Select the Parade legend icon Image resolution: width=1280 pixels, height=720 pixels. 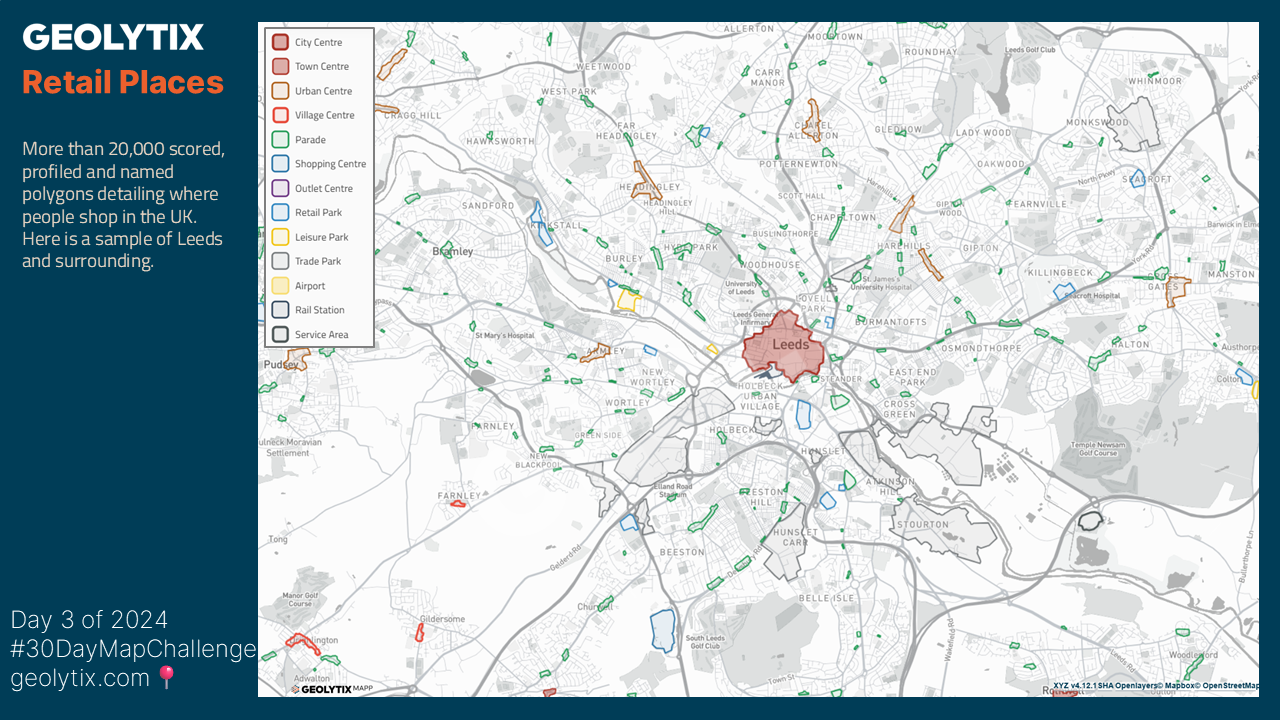[281, 140]
